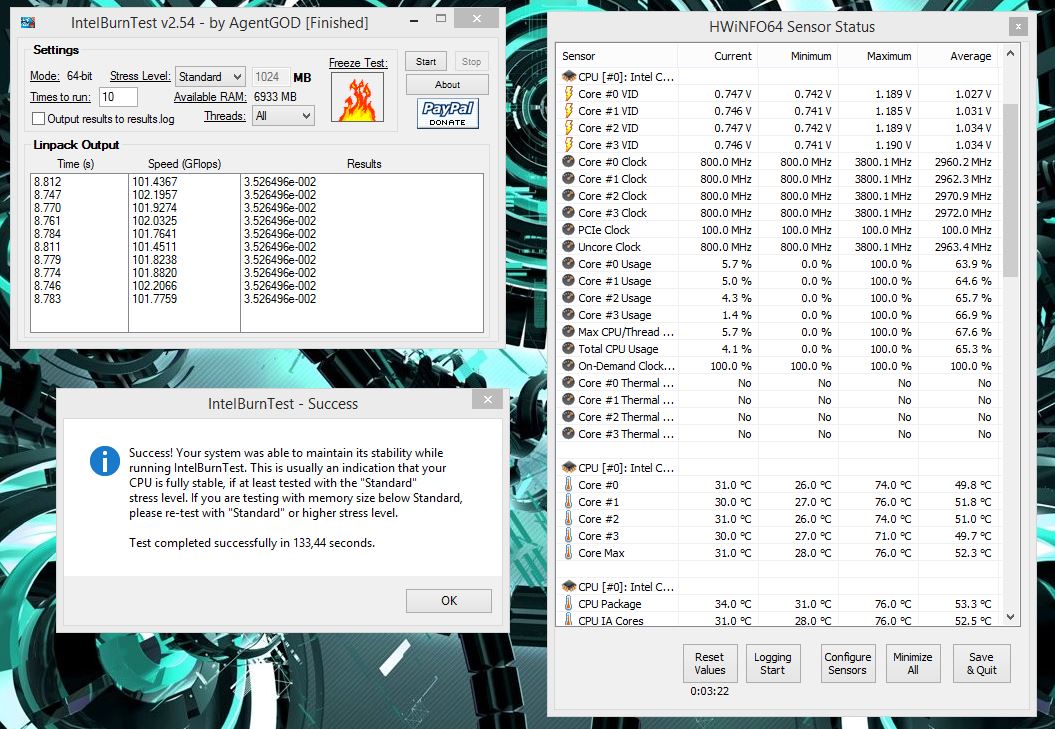Viewport: 1055px width, 729px height.
Task: Click the icon beside On-Demand Clock row
Action: click(569, 366)
